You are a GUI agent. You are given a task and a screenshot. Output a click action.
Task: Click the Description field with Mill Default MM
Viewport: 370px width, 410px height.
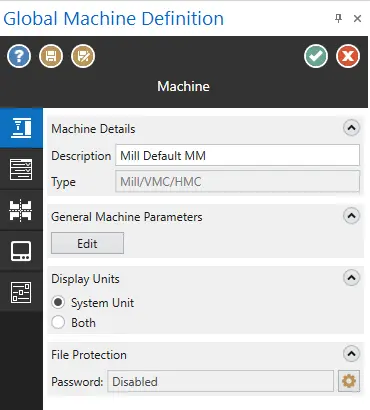click(237, 155)
